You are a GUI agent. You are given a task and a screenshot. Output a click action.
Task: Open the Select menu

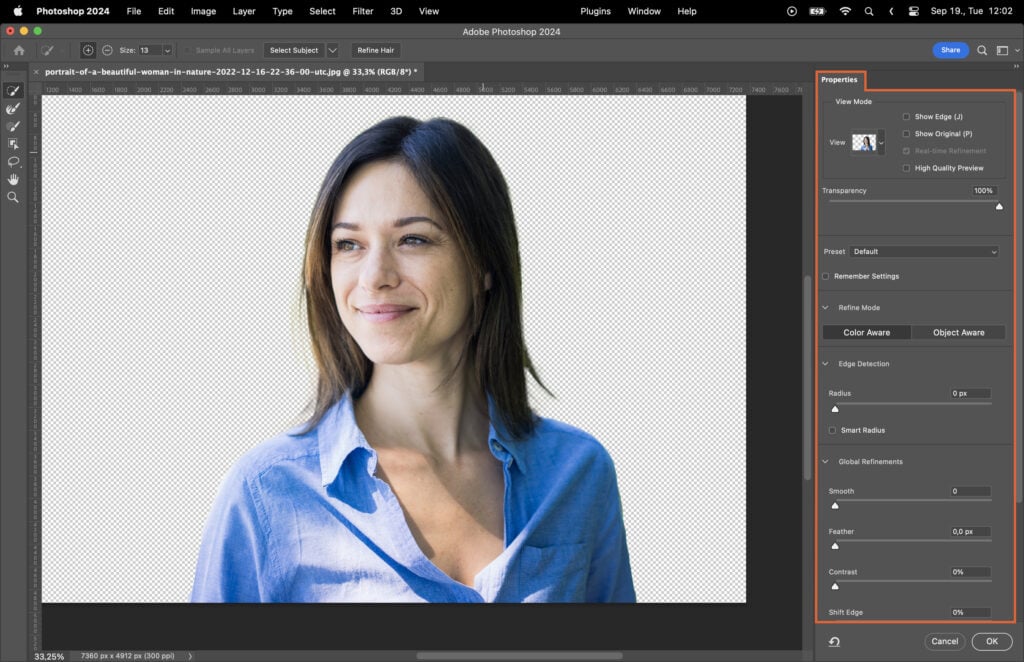(x=321, y=11)
